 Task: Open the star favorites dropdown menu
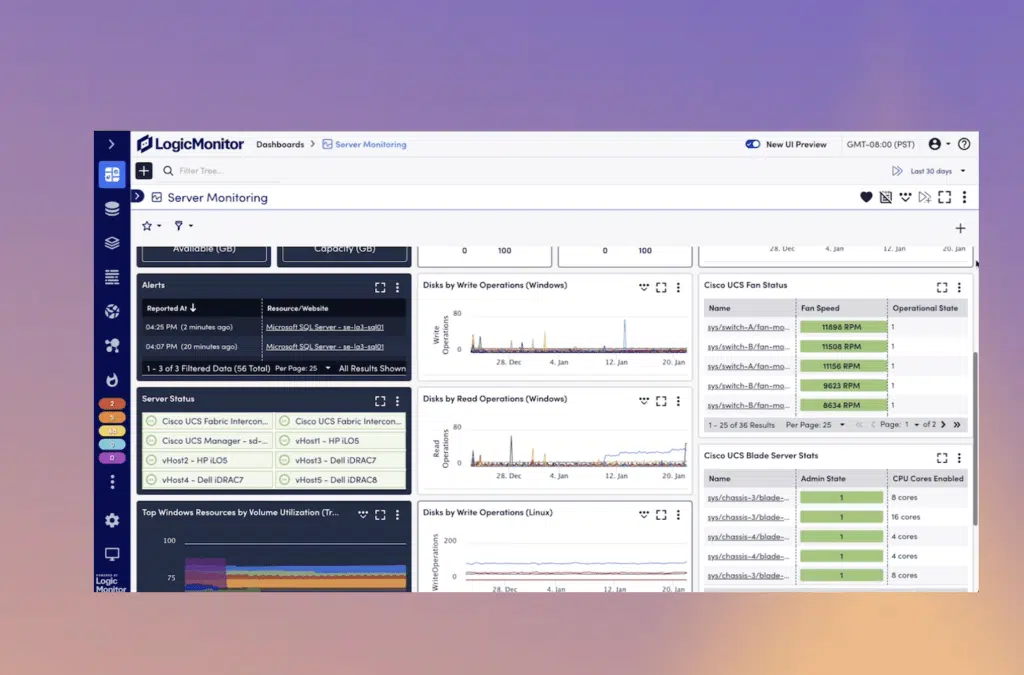click(x=152, y=226)
